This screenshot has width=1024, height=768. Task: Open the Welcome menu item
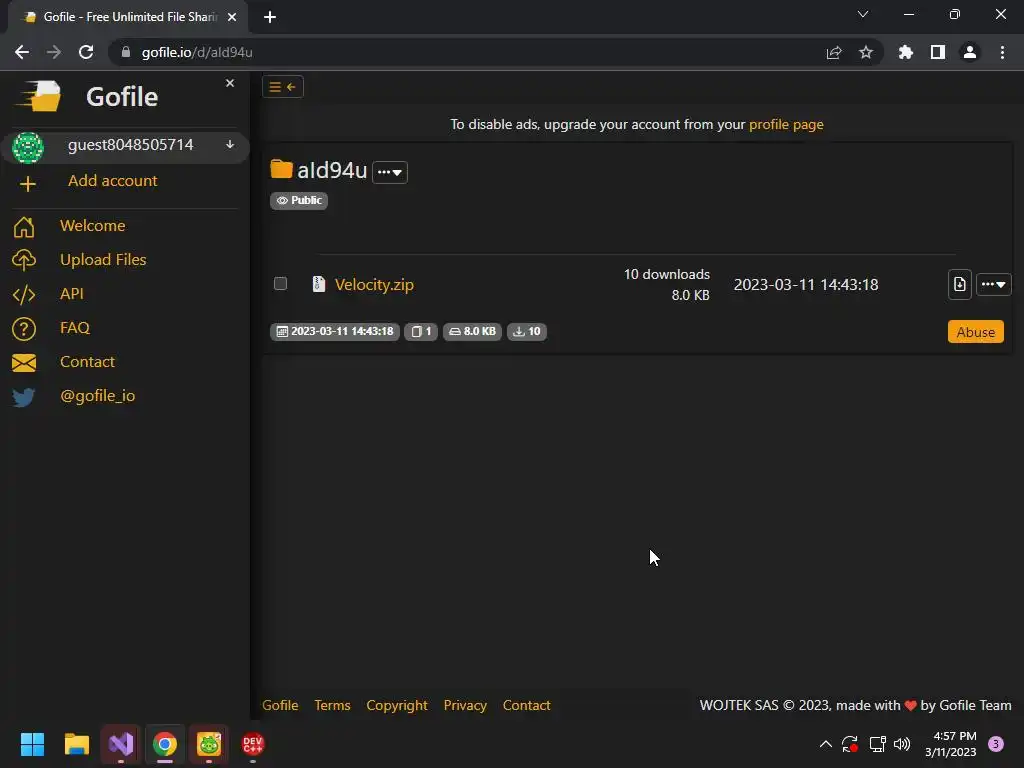click(93, 226)
